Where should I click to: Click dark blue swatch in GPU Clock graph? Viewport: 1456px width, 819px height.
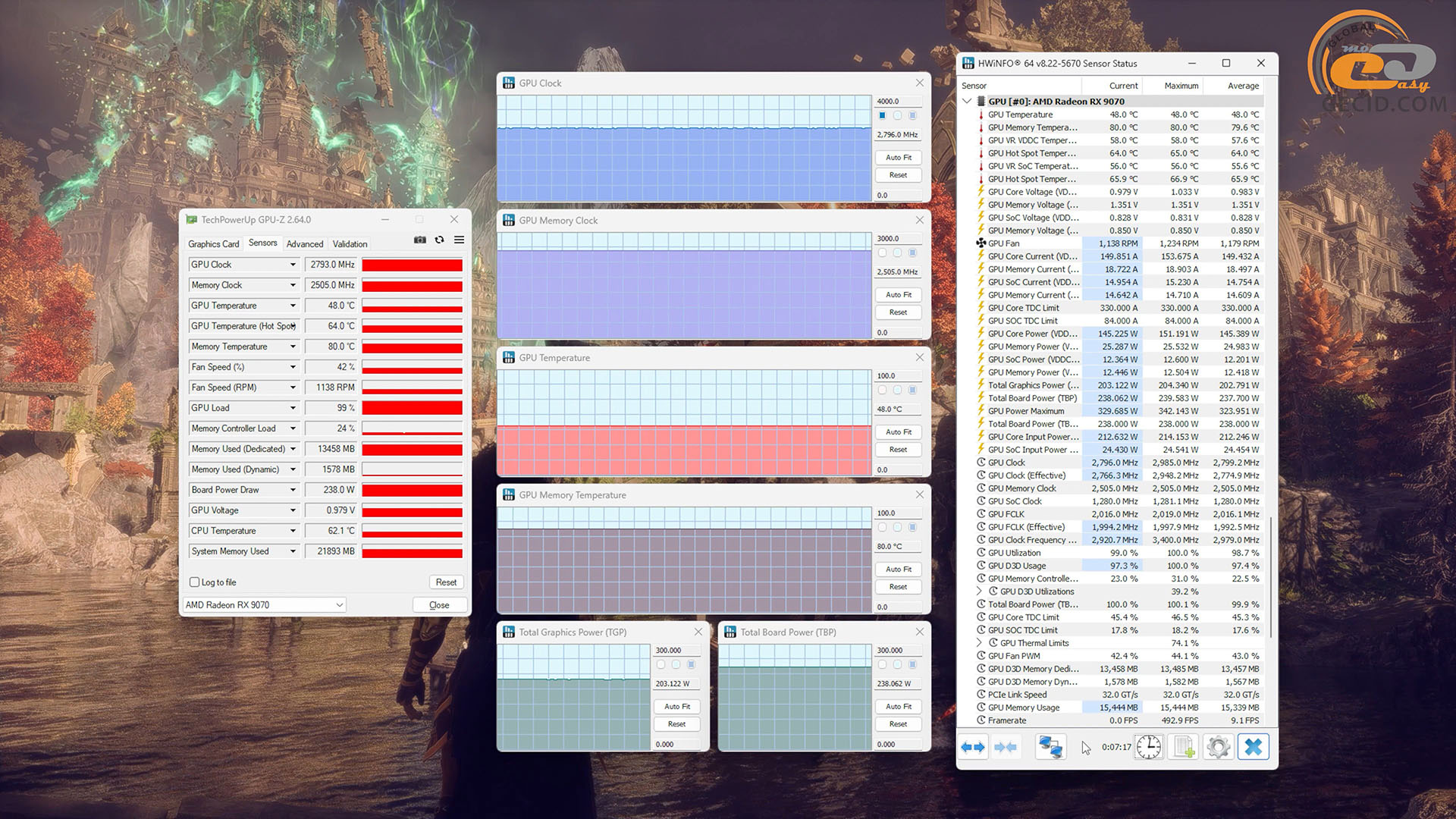[882, 116]
